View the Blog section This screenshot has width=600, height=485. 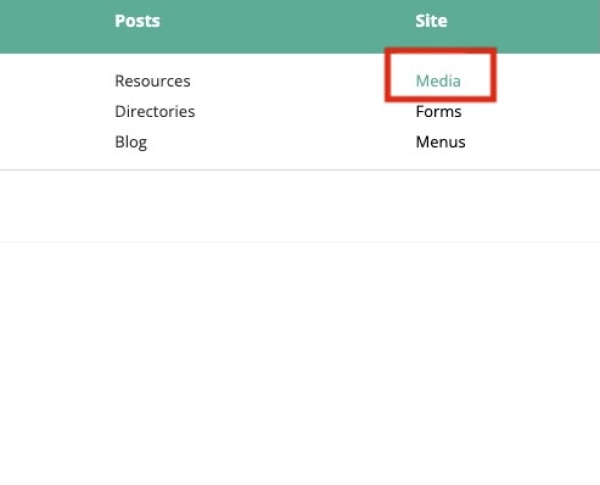coord(131,142)
